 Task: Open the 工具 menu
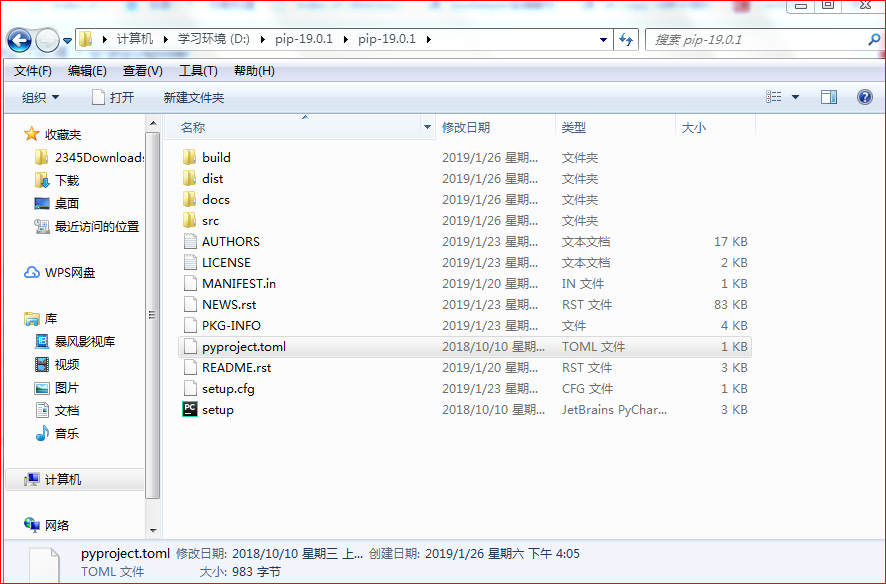(198, 71)
